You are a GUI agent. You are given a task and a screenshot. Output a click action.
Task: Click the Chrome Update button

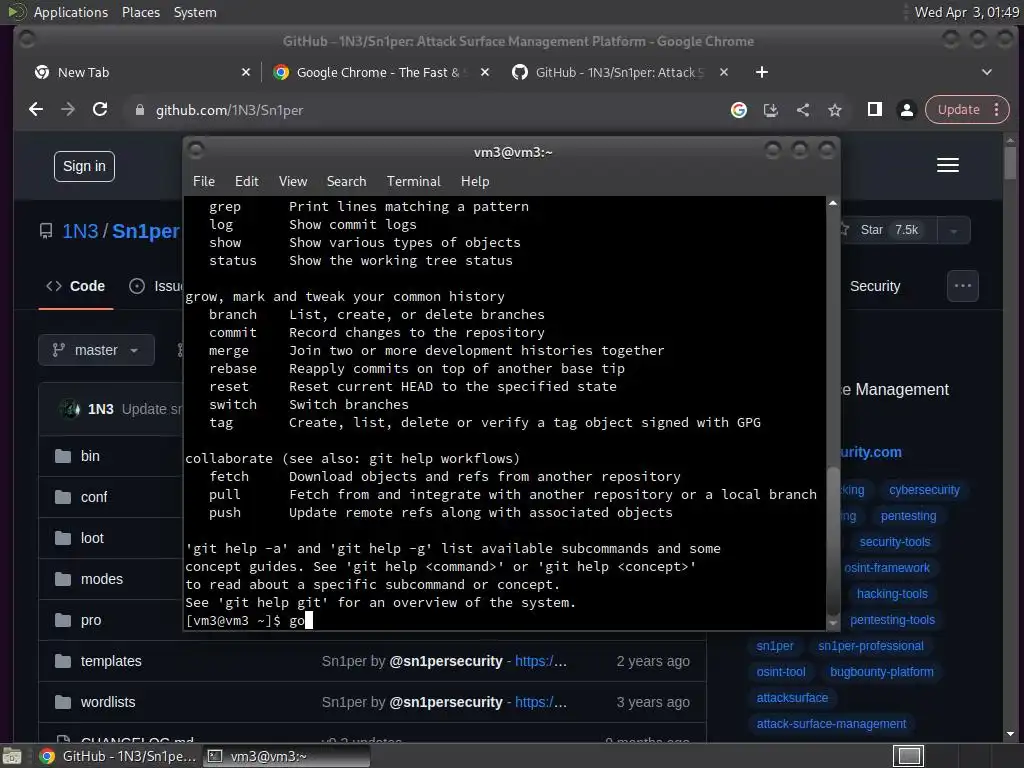958,110
